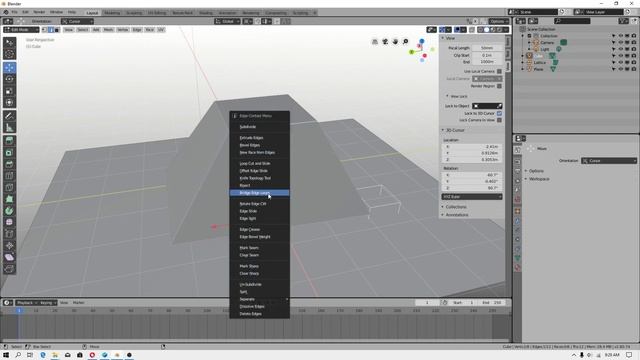Toggle X-ray mode in viewport header
Image resolution: width=640 pixels, height=360 pixels.
472,29
